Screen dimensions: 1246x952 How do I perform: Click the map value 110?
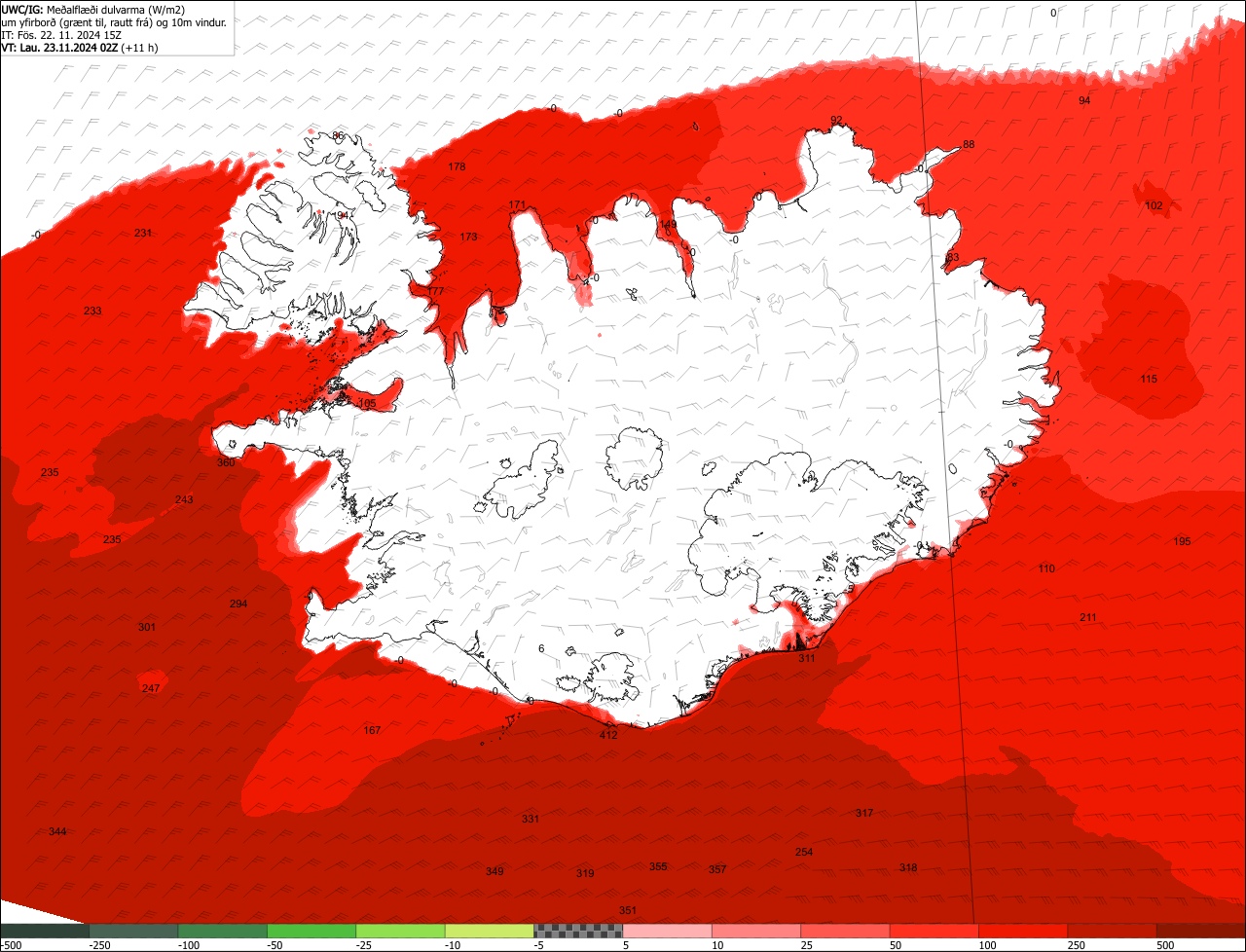coord(1046,568)
